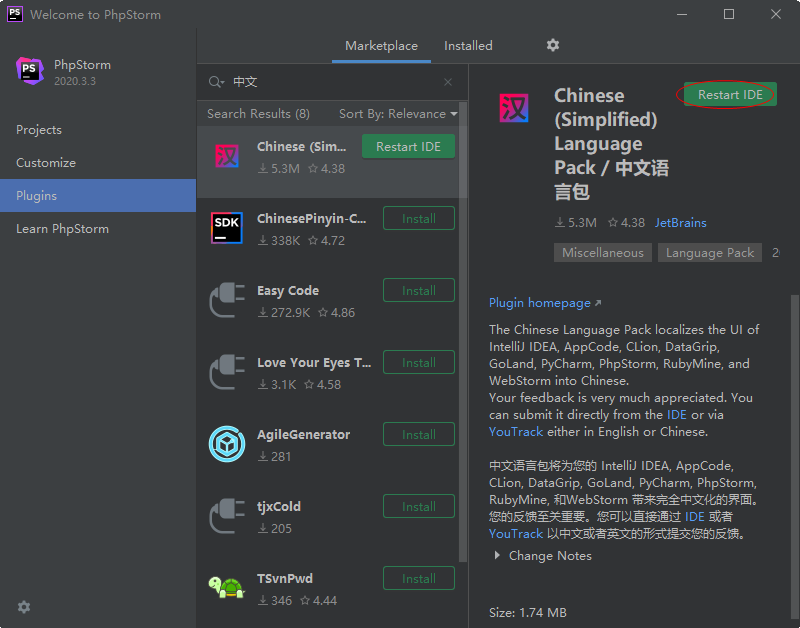Click Chinese language pack icon in results list

[x=227, y=156]
